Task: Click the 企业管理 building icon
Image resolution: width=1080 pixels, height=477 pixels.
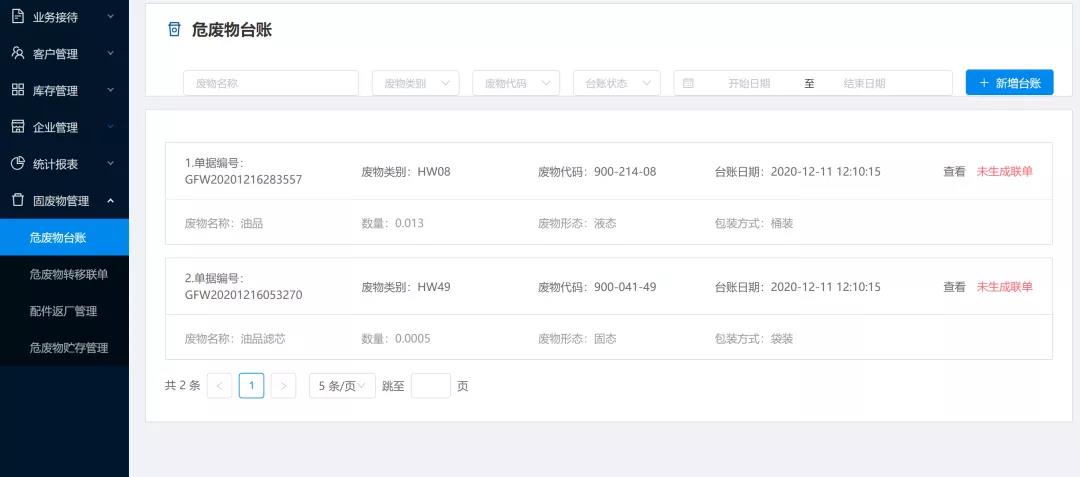Action: point(18,127)
